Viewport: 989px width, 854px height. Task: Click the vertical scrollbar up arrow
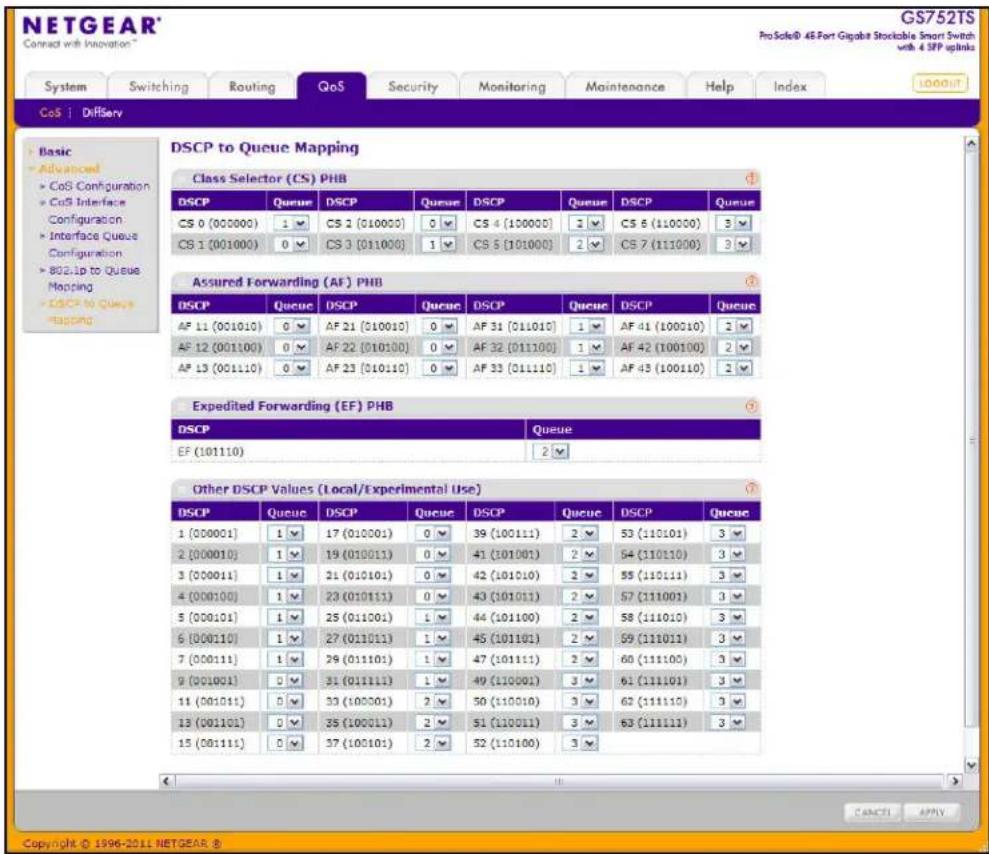pos(971,144)
